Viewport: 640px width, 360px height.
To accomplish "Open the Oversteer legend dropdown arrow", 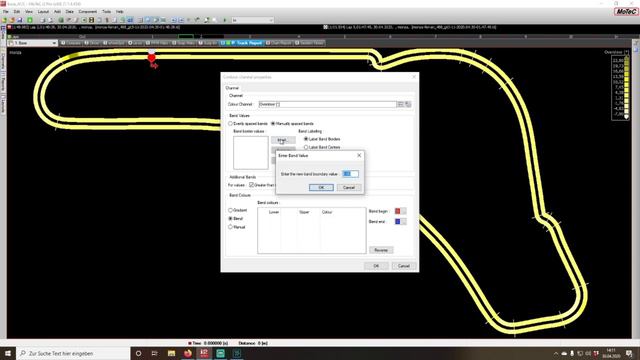I will click(627, 52).
